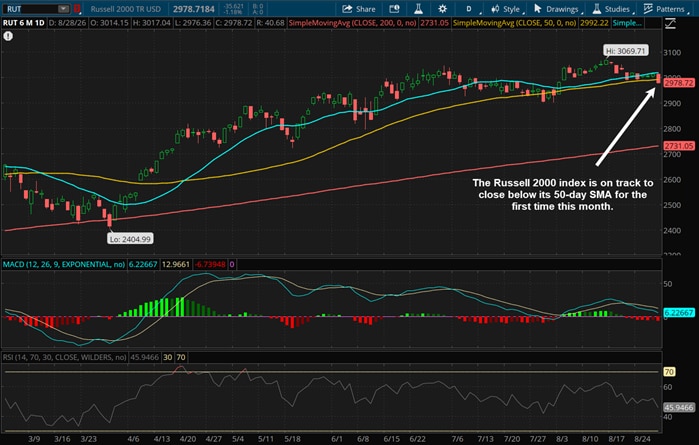Image resolution: width=699 pixels, height=445 pixels.
Task: Open the flask (thinkScript lab) icon
Action: [x=418, y=9]
